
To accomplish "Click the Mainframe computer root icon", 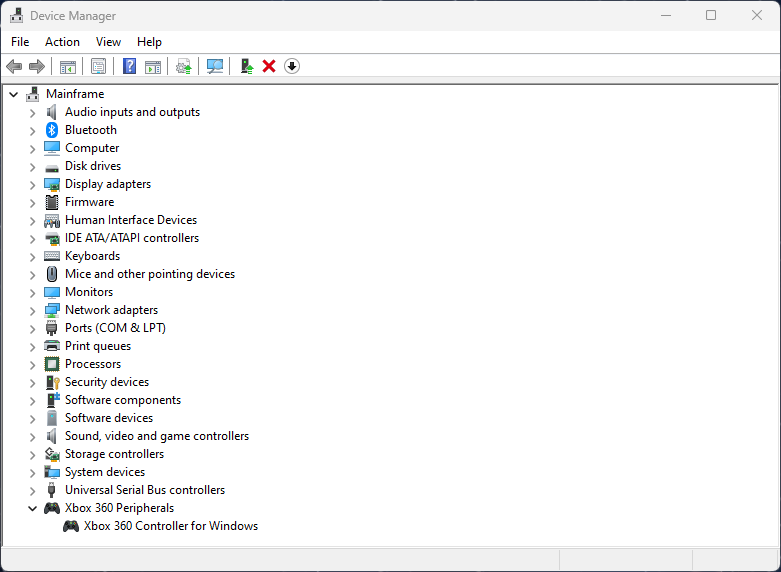I will tap(33, 94).
